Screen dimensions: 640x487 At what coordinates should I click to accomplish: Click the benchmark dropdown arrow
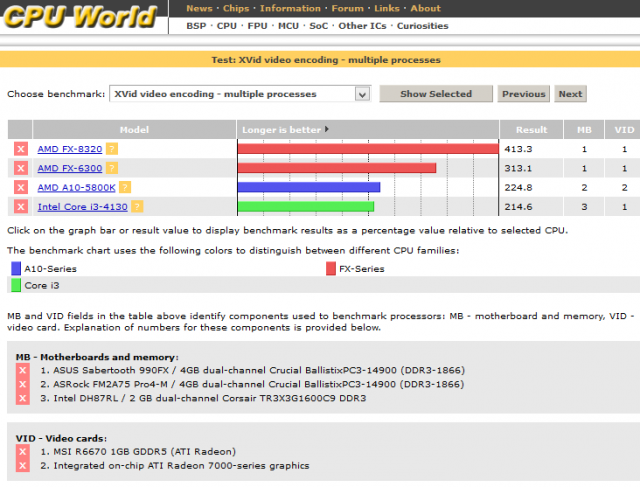pos(362,94)
